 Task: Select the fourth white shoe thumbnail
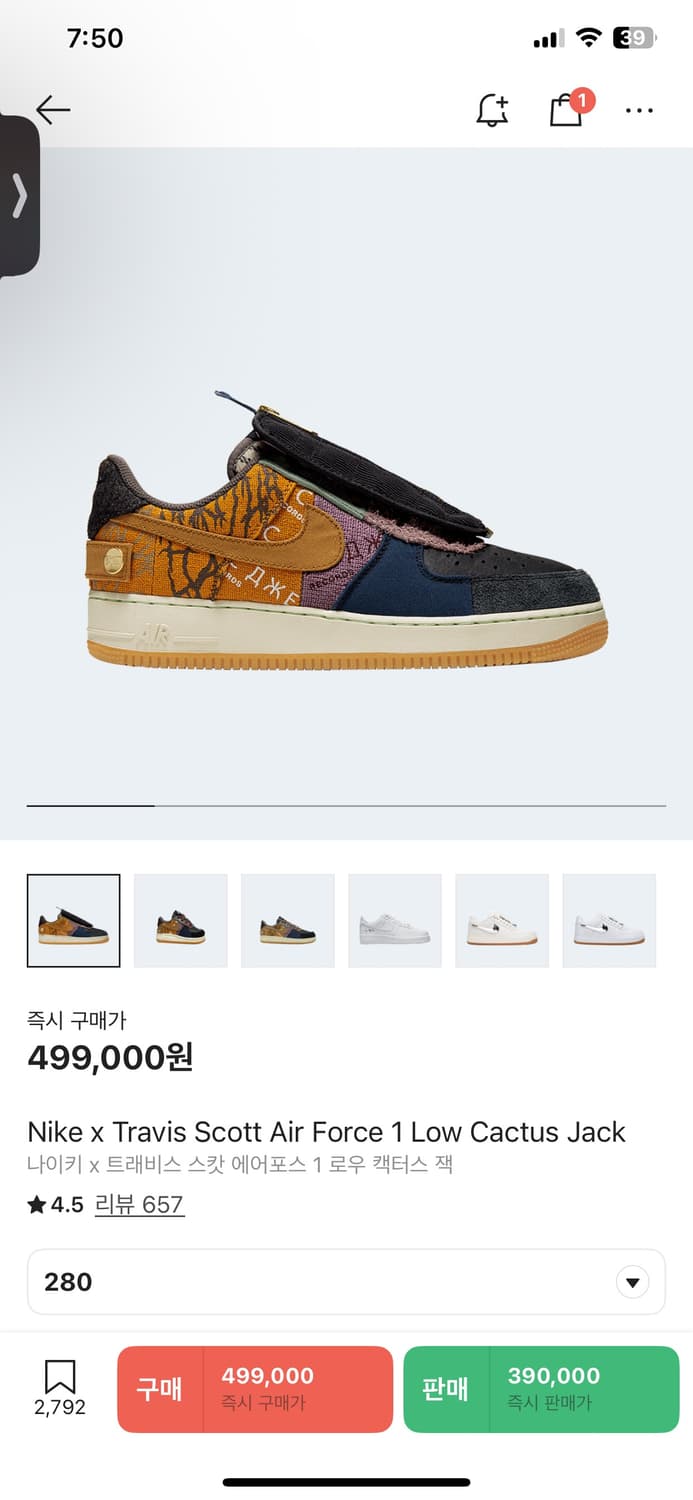click(x=395, y=921)
